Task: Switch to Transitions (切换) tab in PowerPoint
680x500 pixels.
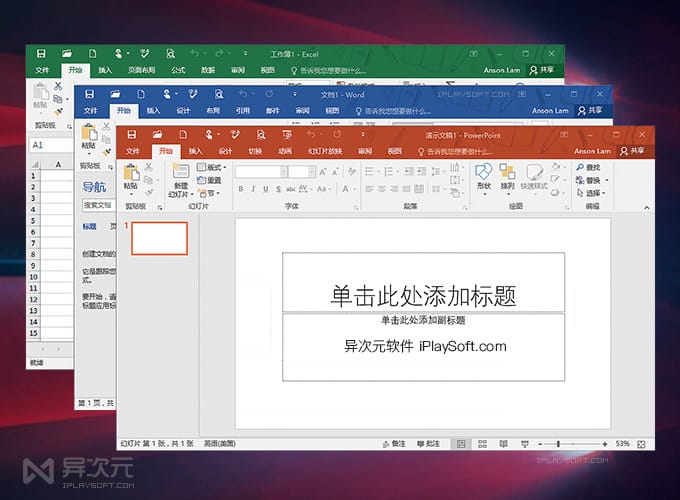Action: 255,151
